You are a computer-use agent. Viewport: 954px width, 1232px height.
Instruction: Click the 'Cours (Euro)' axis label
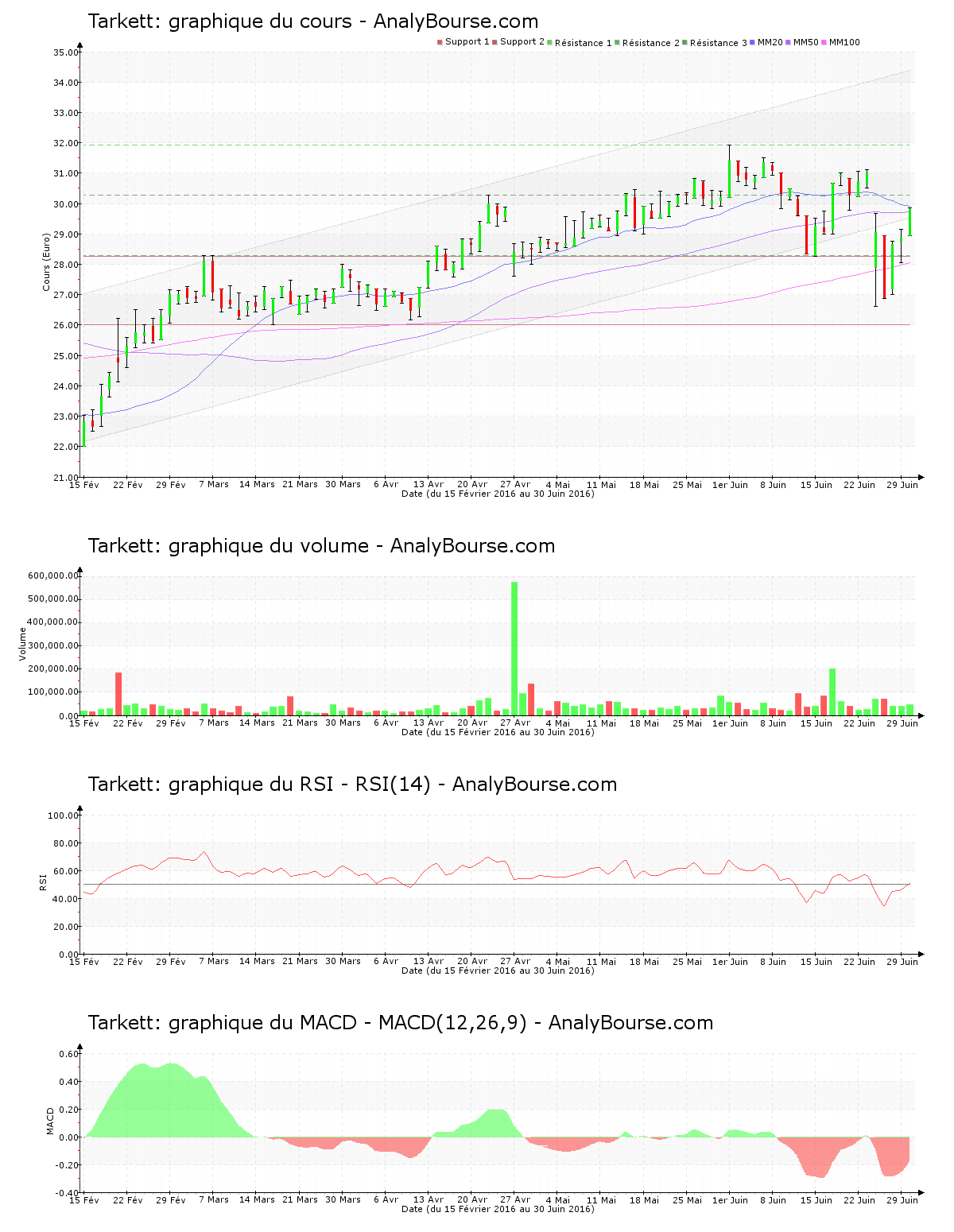click(46, 262)
